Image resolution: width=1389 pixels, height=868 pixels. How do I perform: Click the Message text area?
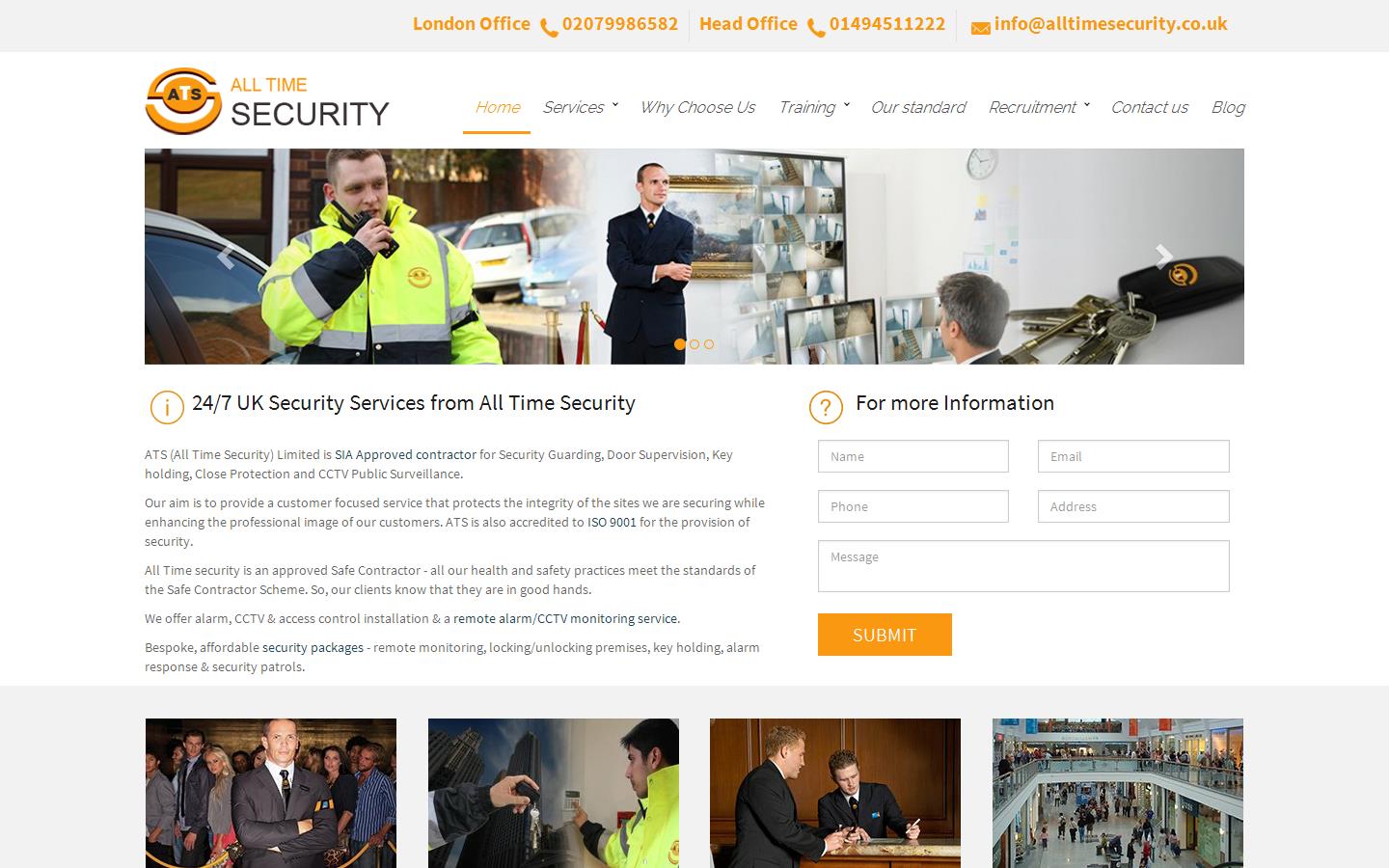[1023, 566]
